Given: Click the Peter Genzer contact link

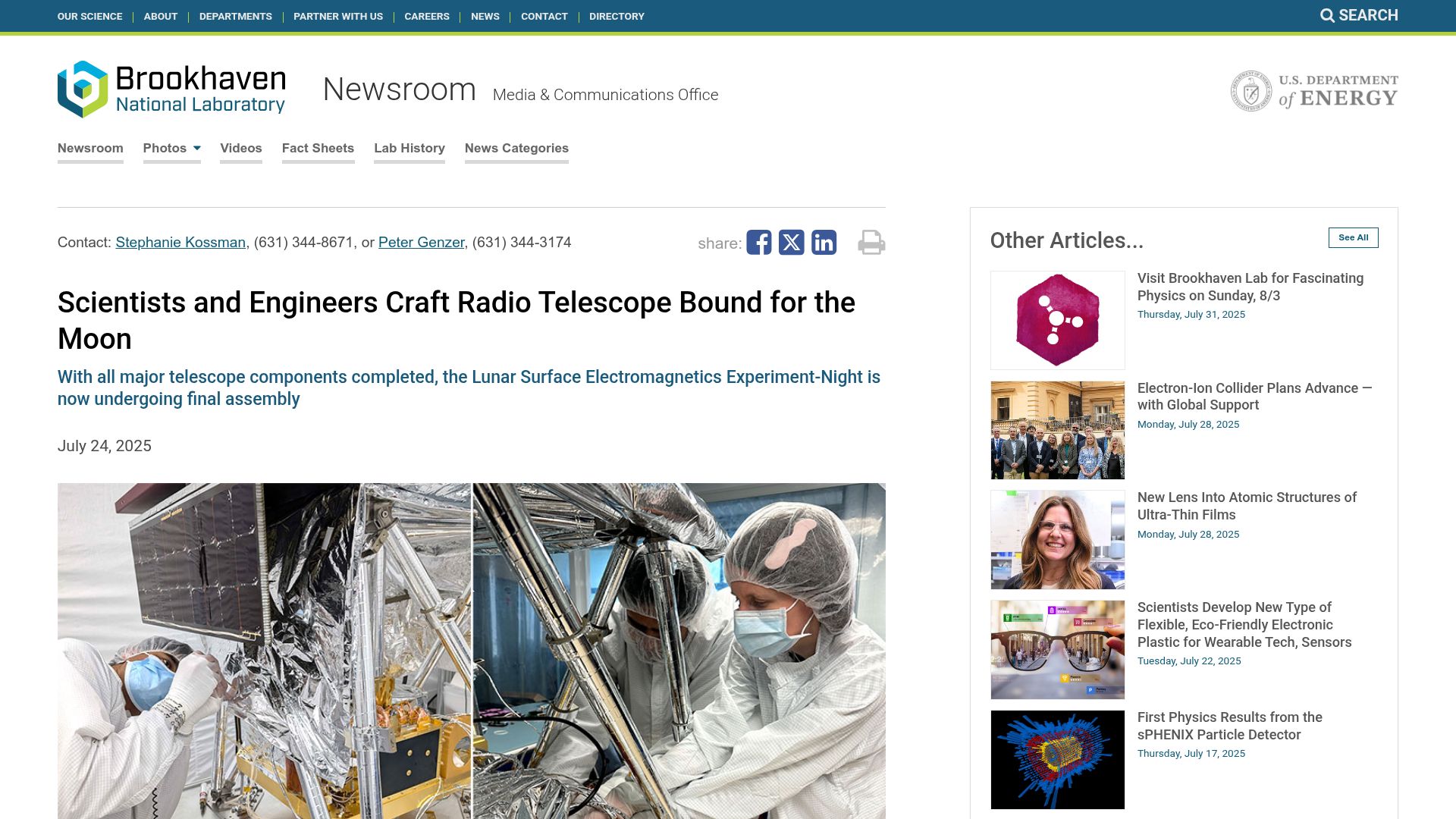Looking at the screenshot, I should pos(421,243).
